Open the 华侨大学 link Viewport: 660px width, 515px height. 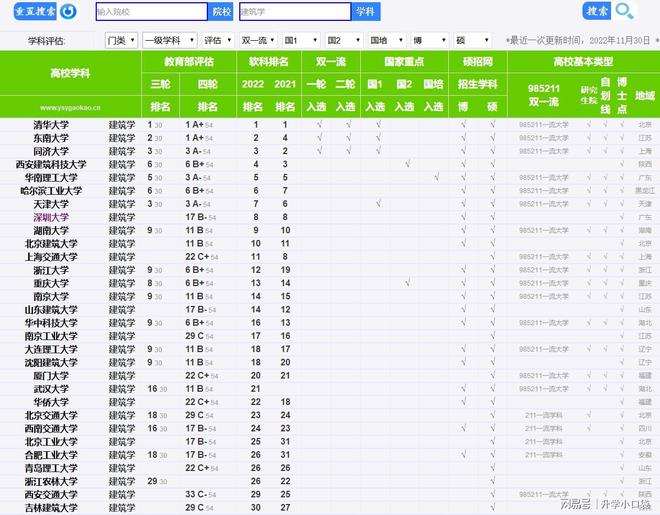click(51, 402)
